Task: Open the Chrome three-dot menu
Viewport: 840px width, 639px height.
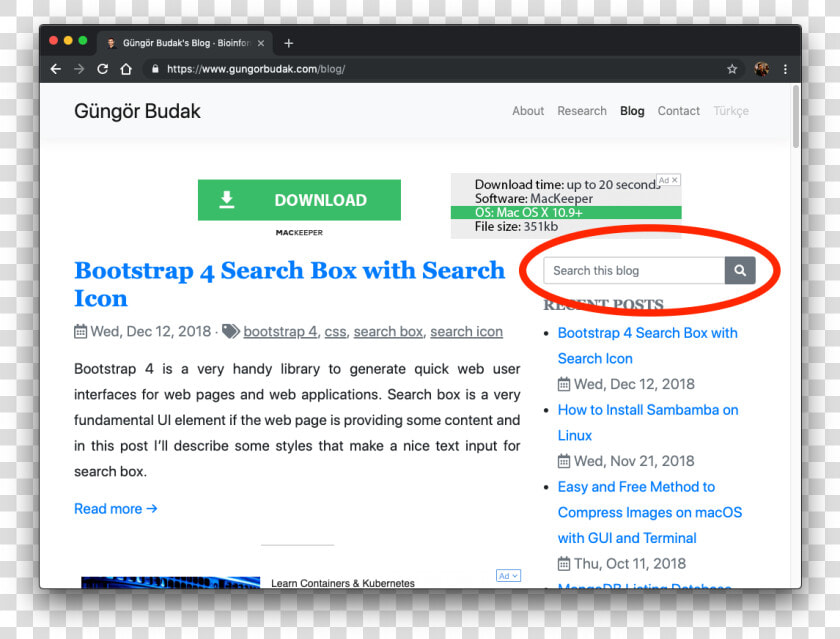Action: click(x=785, y=69)
